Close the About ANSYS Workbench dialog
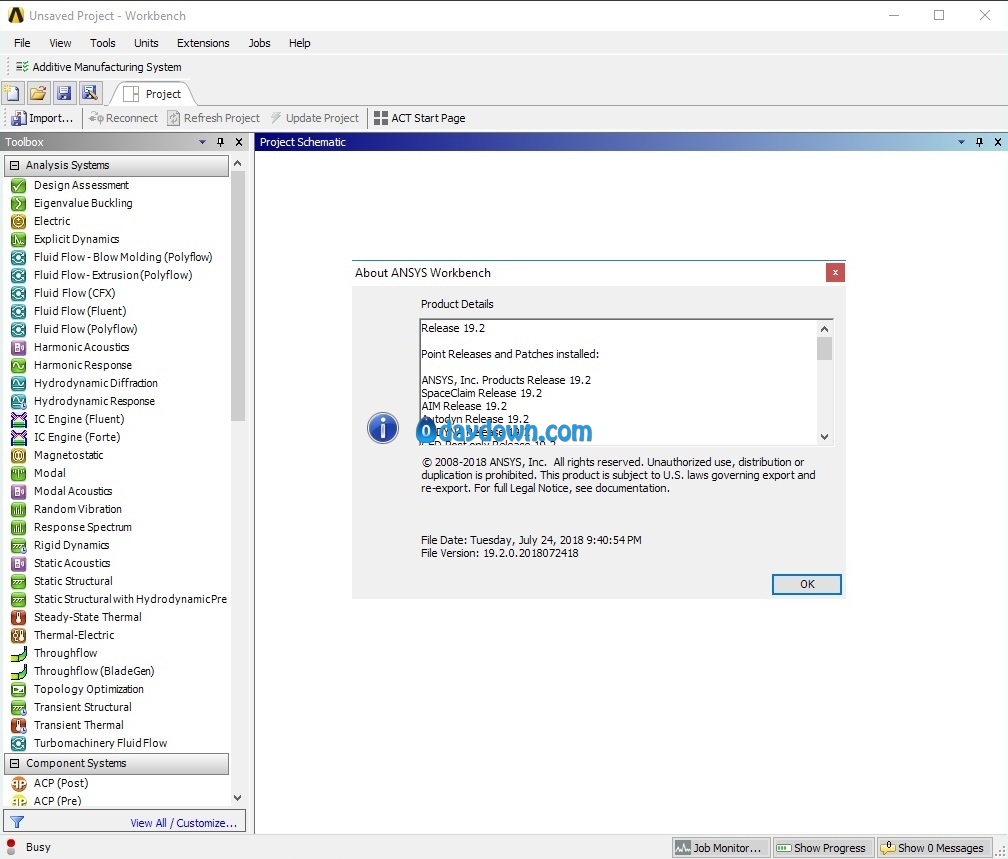This screenshot has width=1008, height=859. point(835,273)
